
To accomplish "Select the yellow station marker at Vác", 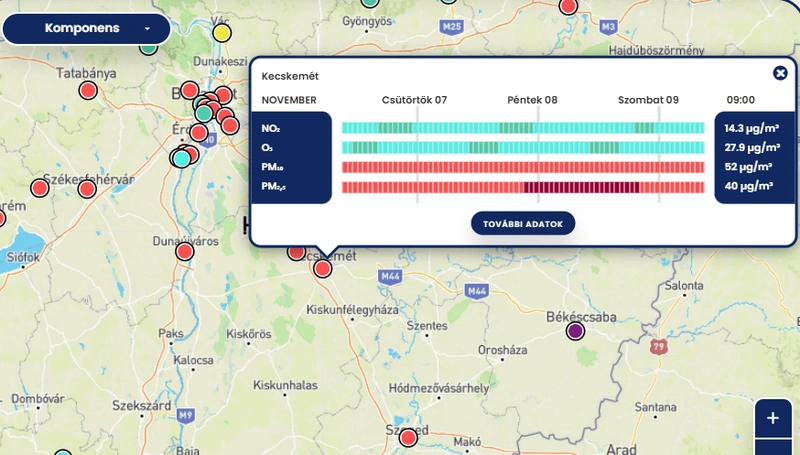I will click(x=221, y=33).
